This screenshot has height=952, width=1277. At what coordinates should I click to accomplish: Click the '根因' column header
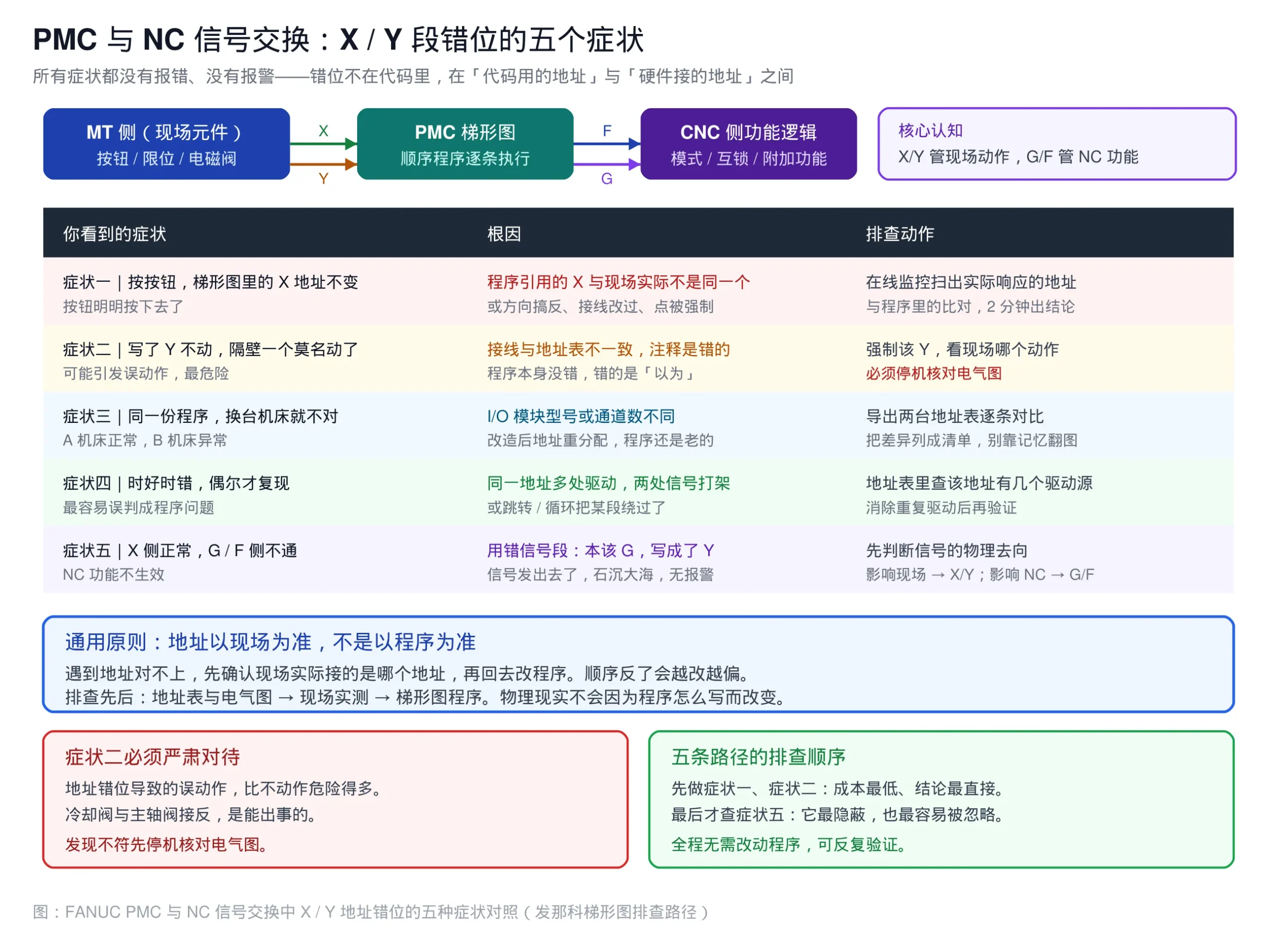(x=504, y=233)
